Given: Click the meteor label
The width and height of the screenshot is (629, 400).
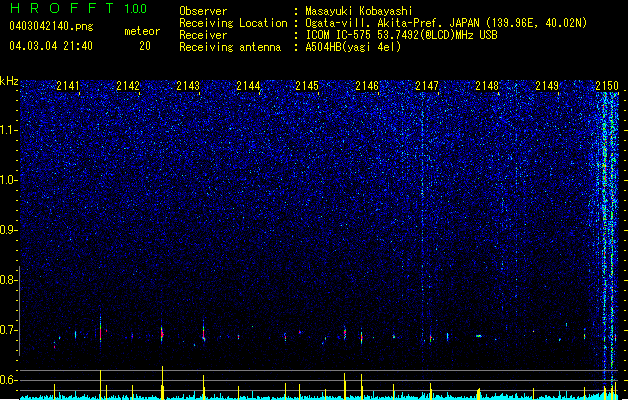Looking at the screenshot, I should coord(142,31).
